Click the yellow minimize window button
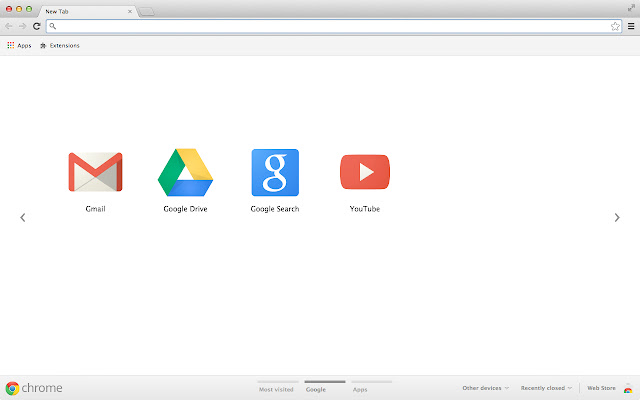This screenshot has height=400, width=640. pyautogui.click(x=19, y=9)
